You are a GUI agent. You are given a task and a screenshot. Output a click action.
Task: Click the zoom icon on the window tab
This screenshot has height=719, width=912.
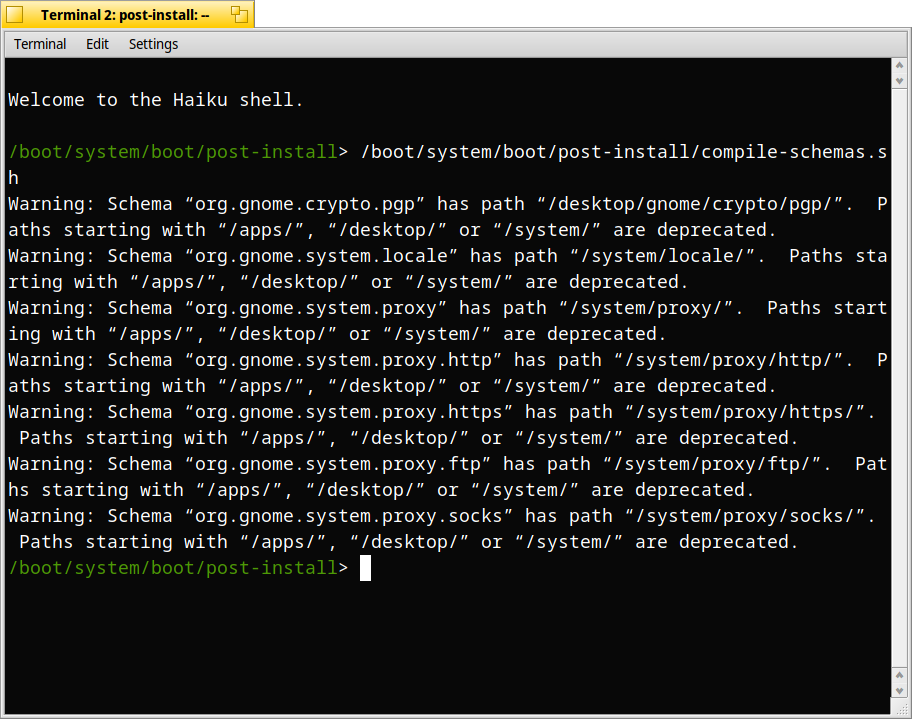click(x=237, y=13)
